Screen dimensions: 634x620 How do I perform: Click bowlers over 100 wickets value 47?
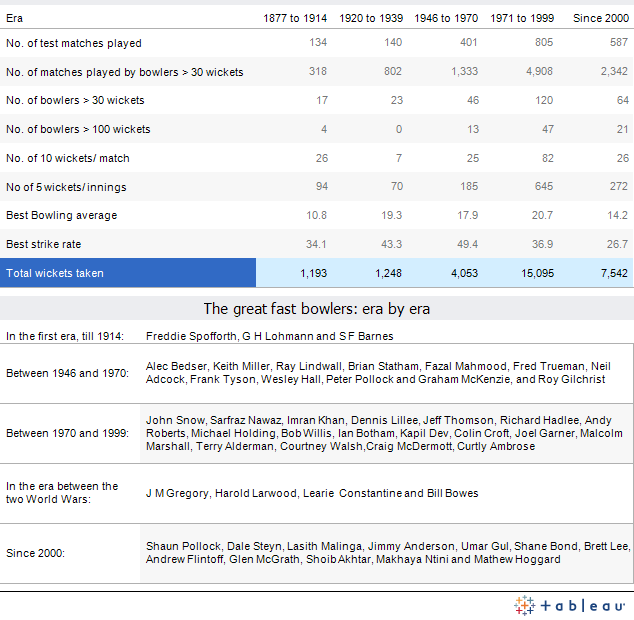point(548,129)
